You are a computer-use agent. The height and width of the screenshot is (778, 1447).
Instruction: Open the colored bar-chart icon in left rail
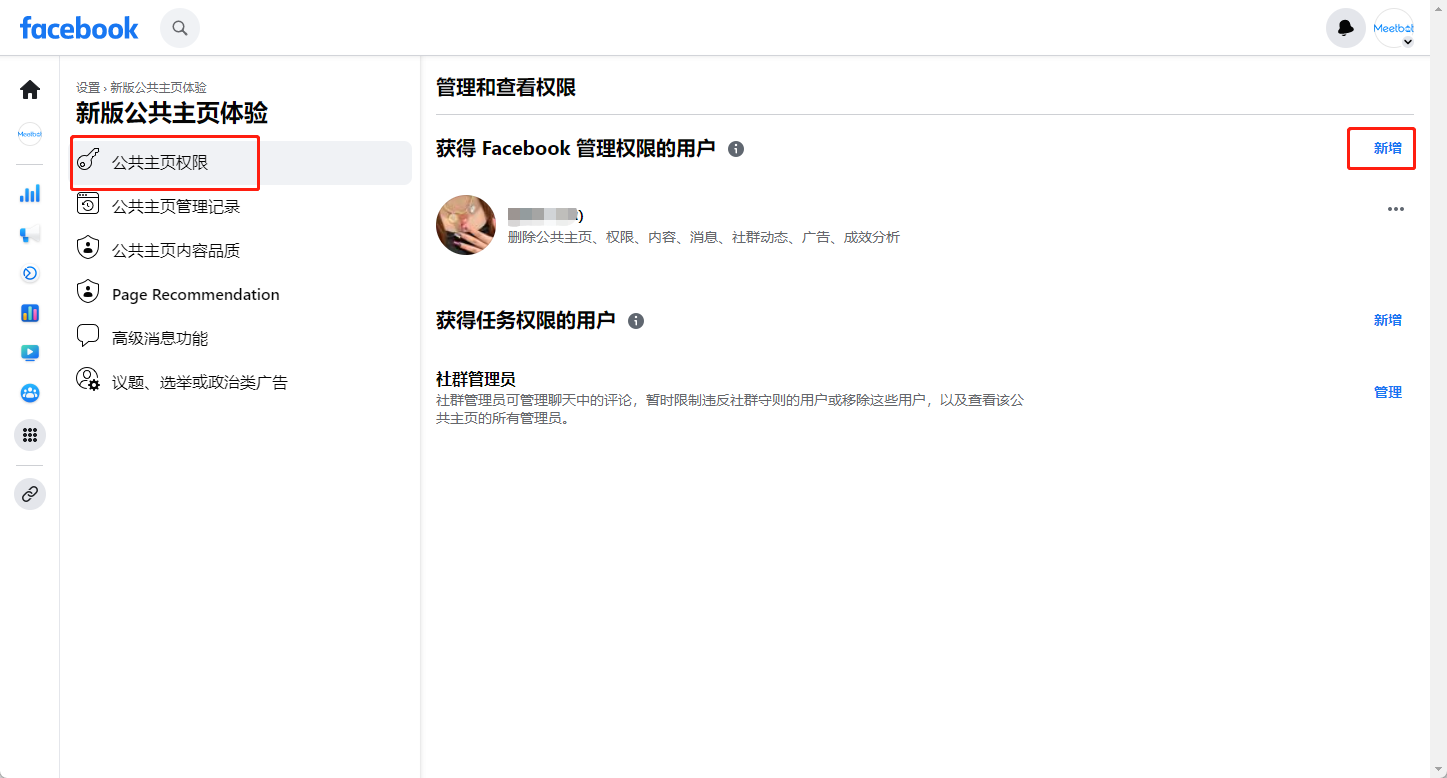pyautogui.click(x=30, y=313)
